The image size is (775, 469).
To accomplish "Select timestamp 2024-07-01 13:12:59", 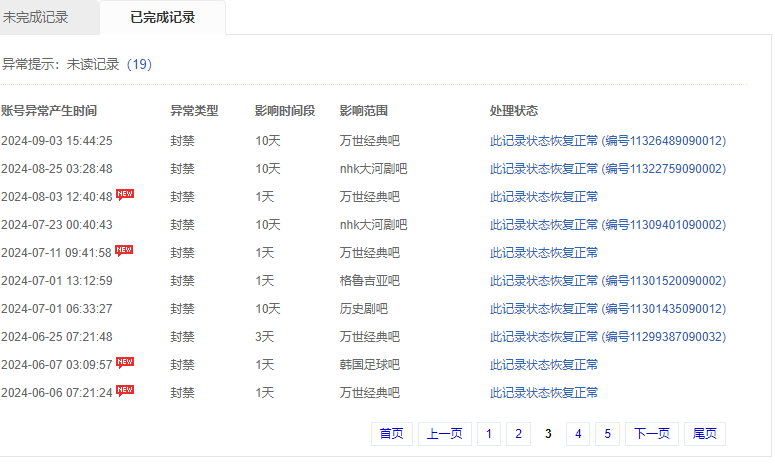I will coord(57,281).
